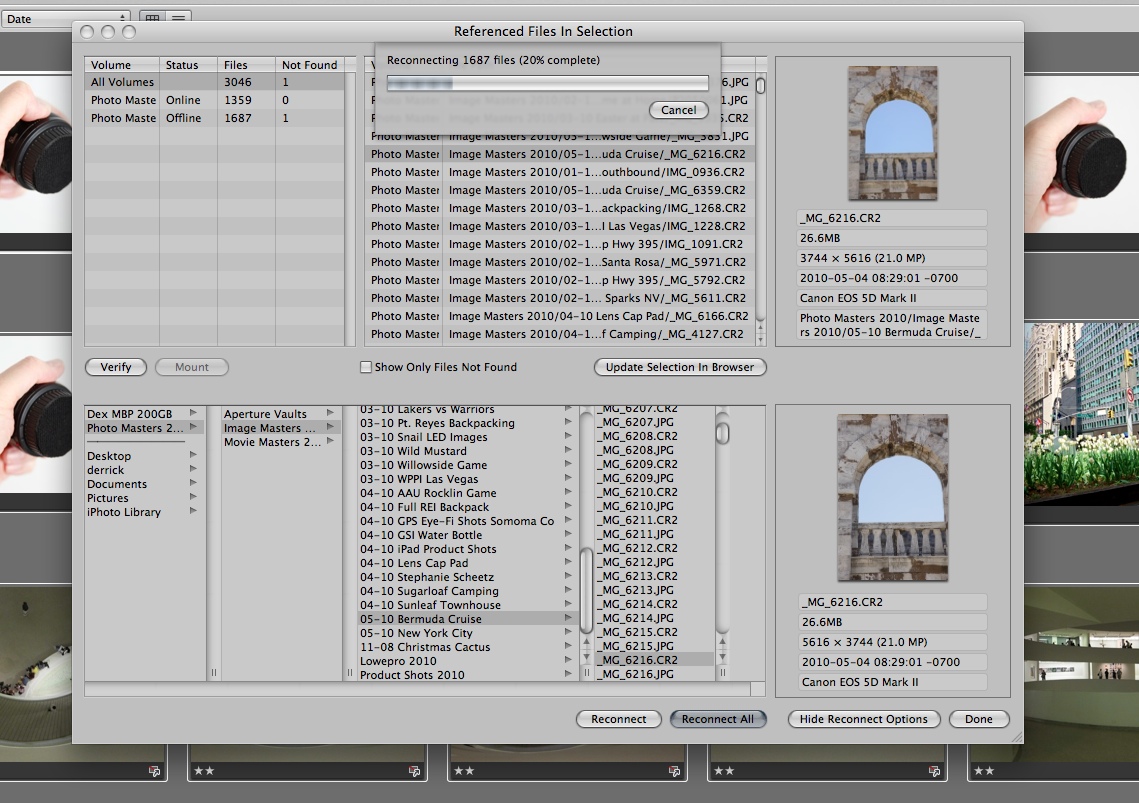The width and height of the screenshot is (1139, 803).
Task: Select _MG_6212.CR2 in file list
Action: coord(638,548)
